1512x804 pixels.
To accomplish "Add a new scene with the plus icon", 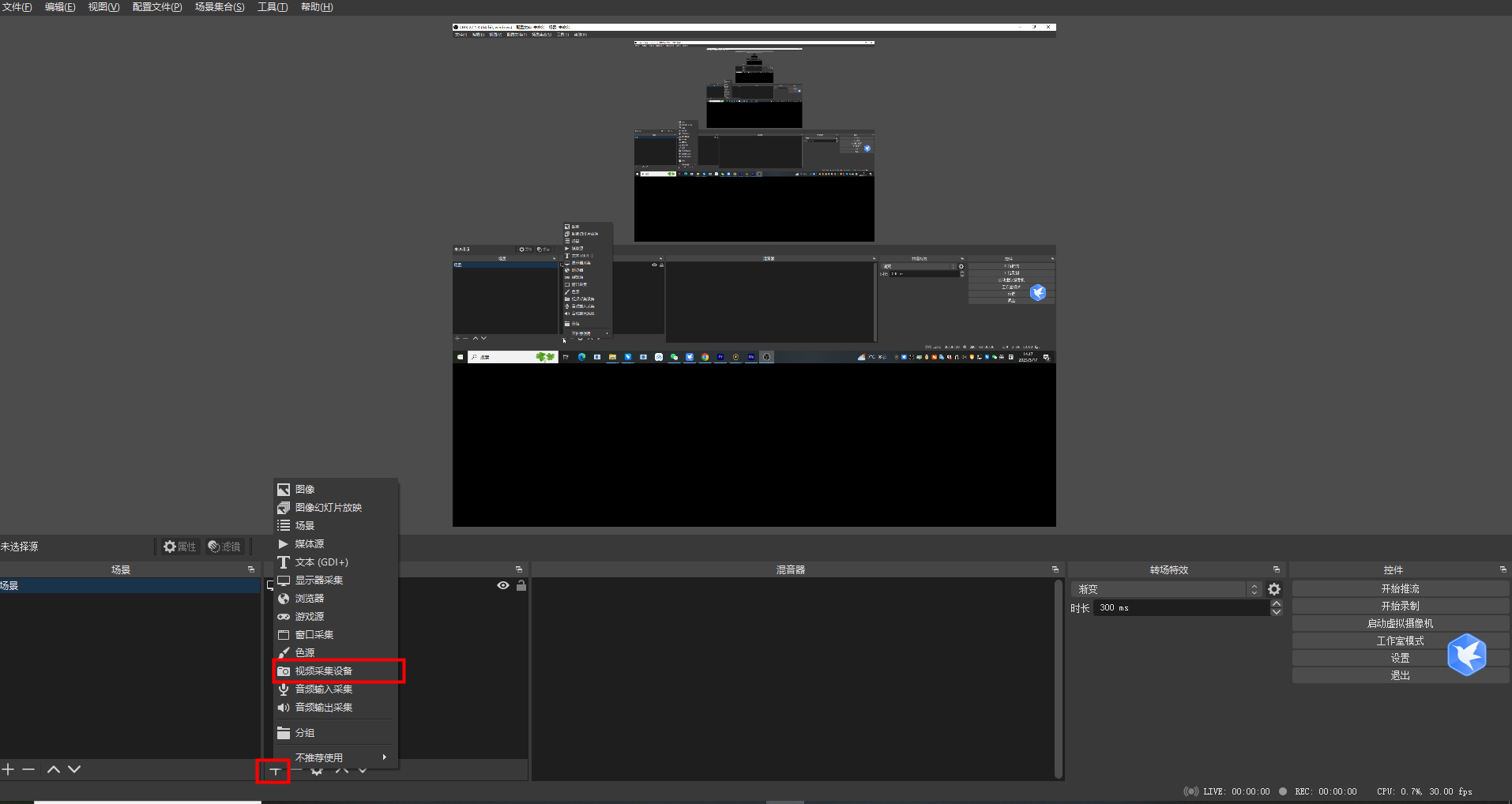I will (x=8, y=769).
